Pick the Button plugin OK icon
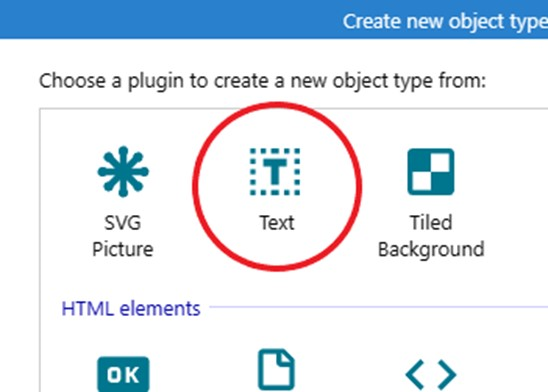This screenshot has width=548, height=392. [x=123, y=374]
